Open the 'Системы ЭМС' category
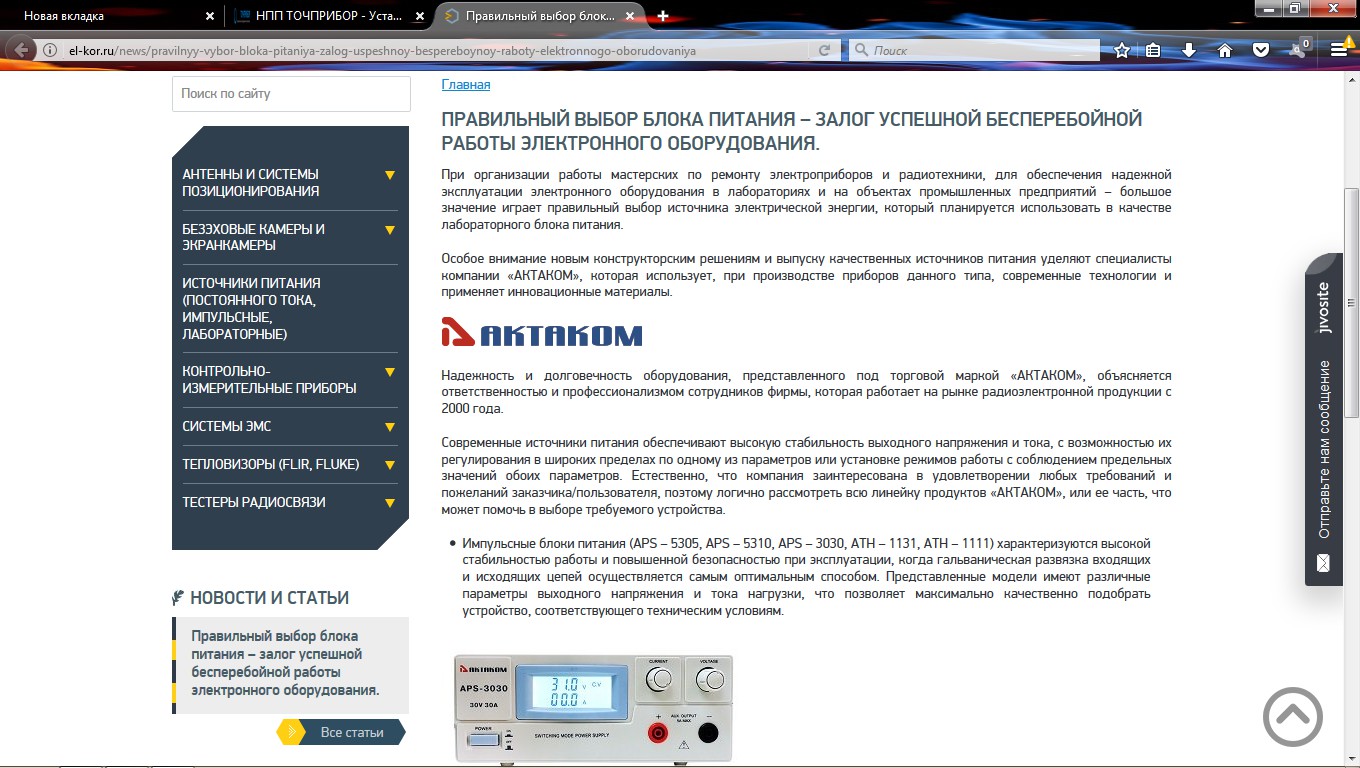 point(227,426)
